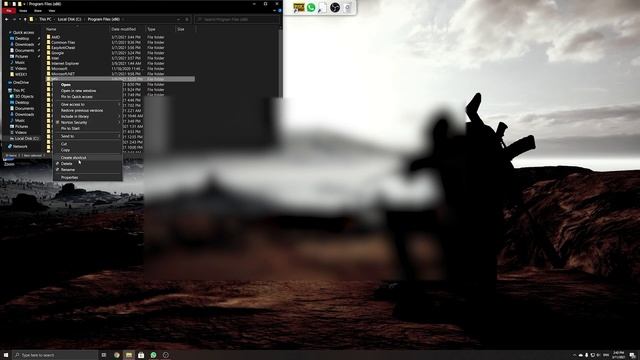Select OneDrive in the navigation pane
The width and height of the screenshot is (640, 360).
(21, 83)
